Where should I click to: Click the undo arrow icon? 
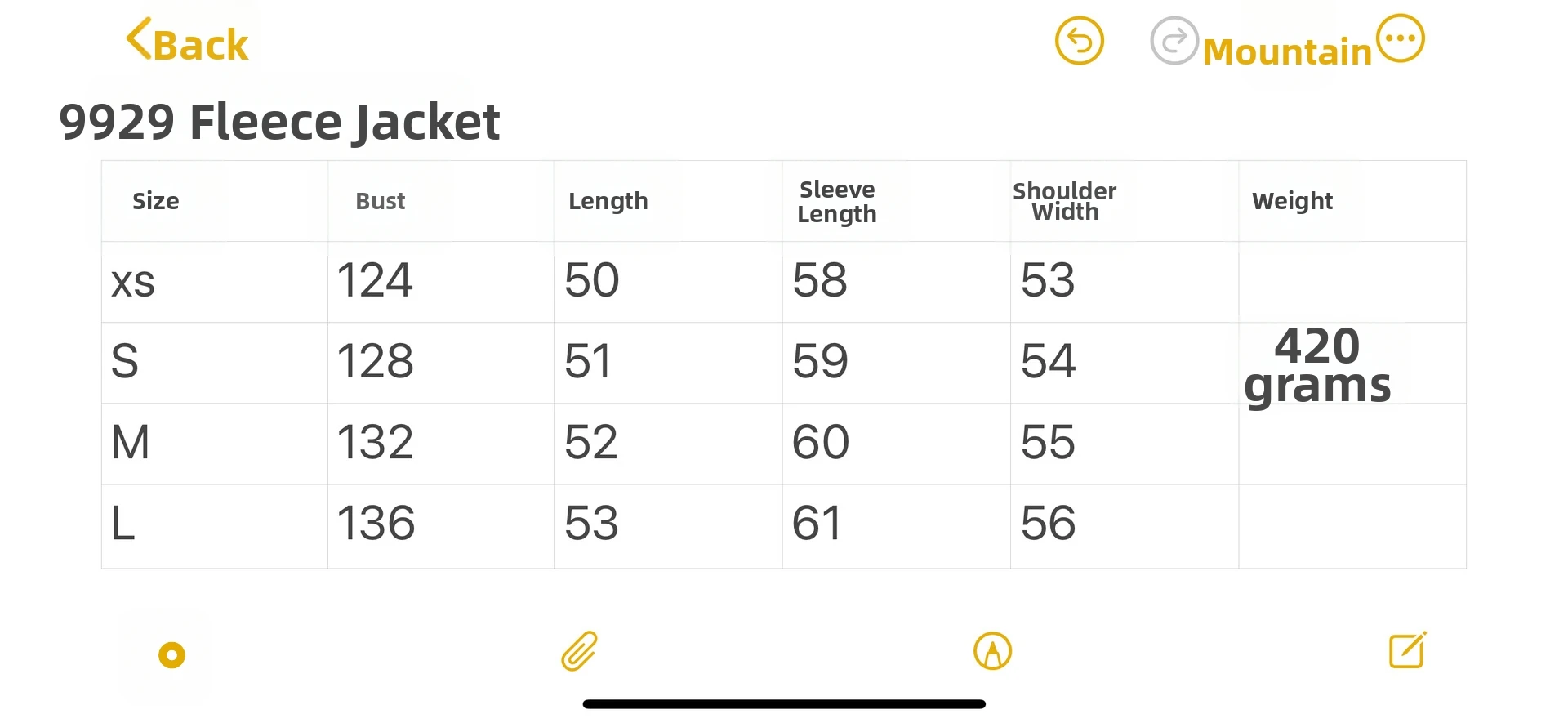pyautogui.click(x=1079, y=41)
